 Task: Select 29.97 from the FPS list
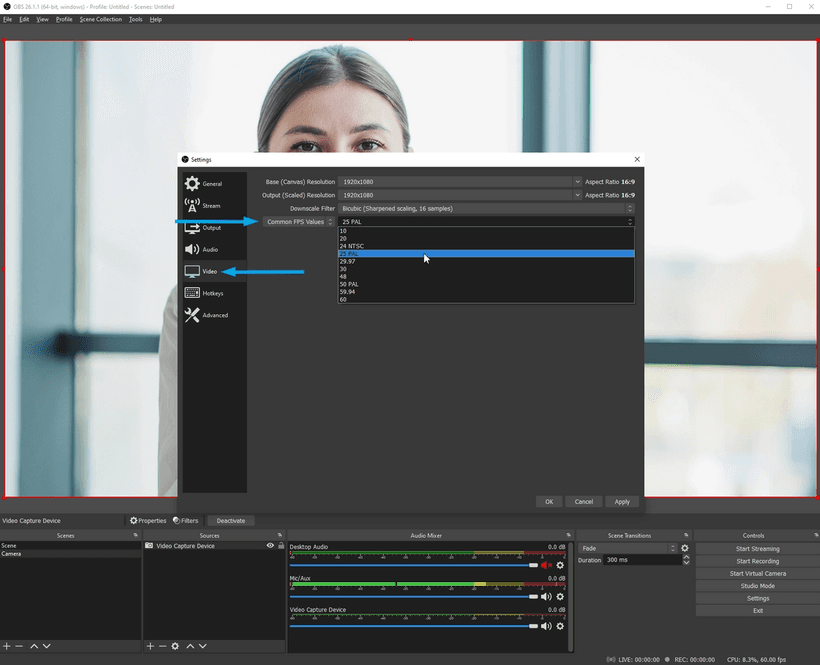[x=400, y=260]
